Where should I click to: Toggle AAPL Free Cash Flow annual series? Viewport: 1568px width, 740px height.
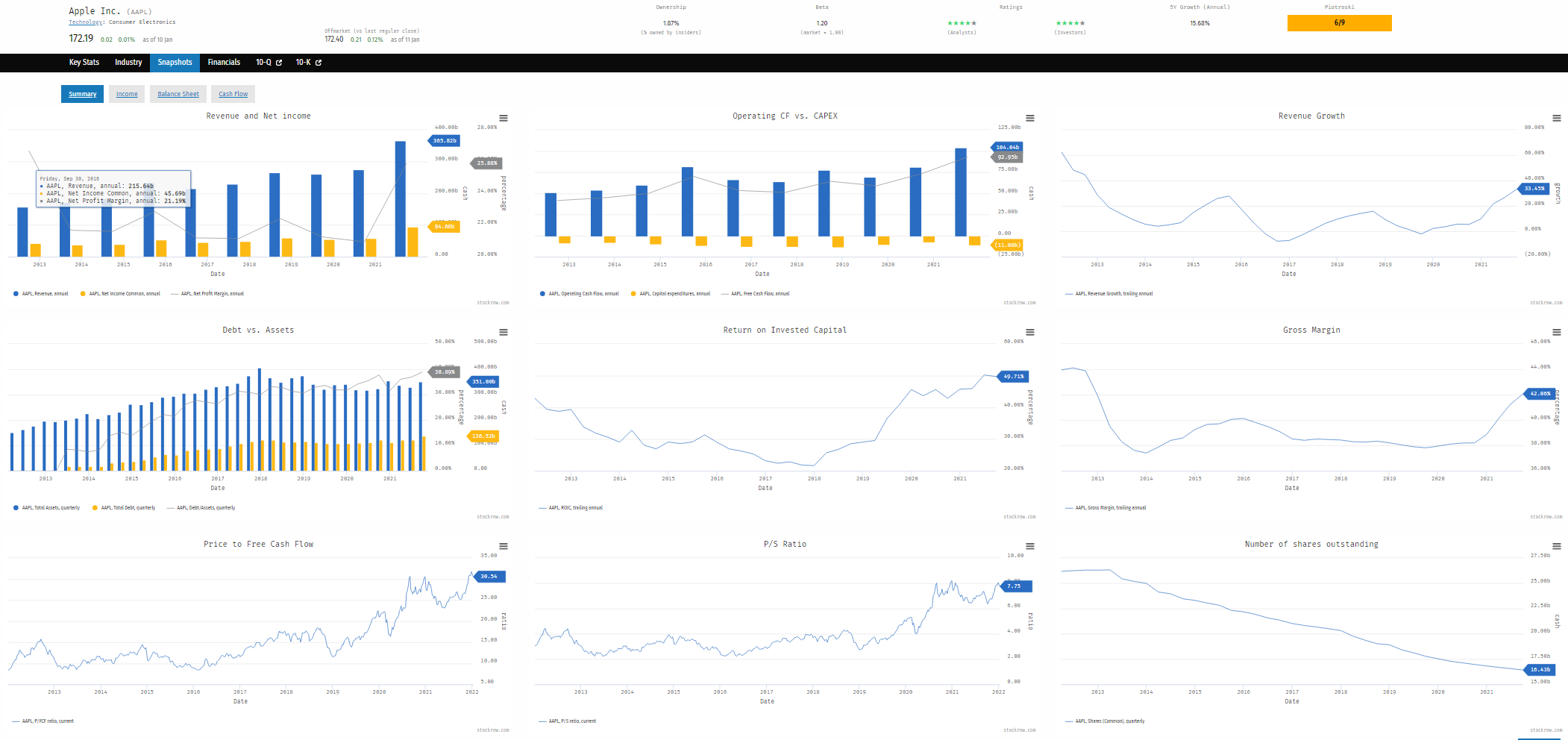click(755, 294)
